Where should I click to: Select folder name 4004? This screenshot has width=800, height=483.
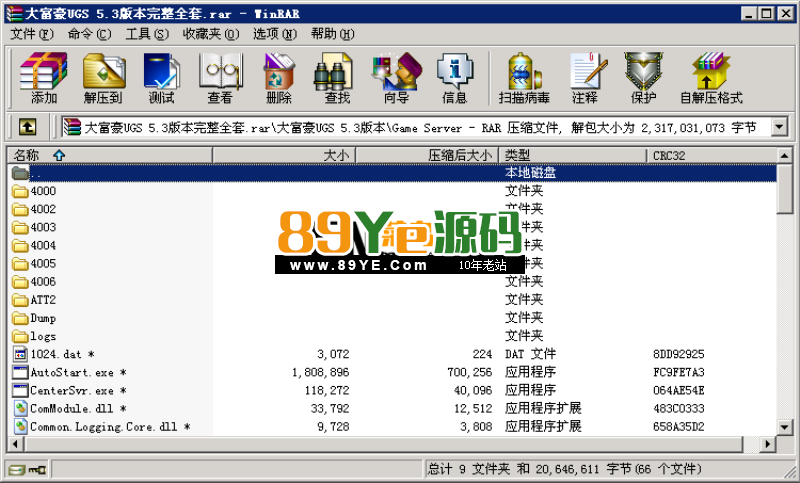43,245
